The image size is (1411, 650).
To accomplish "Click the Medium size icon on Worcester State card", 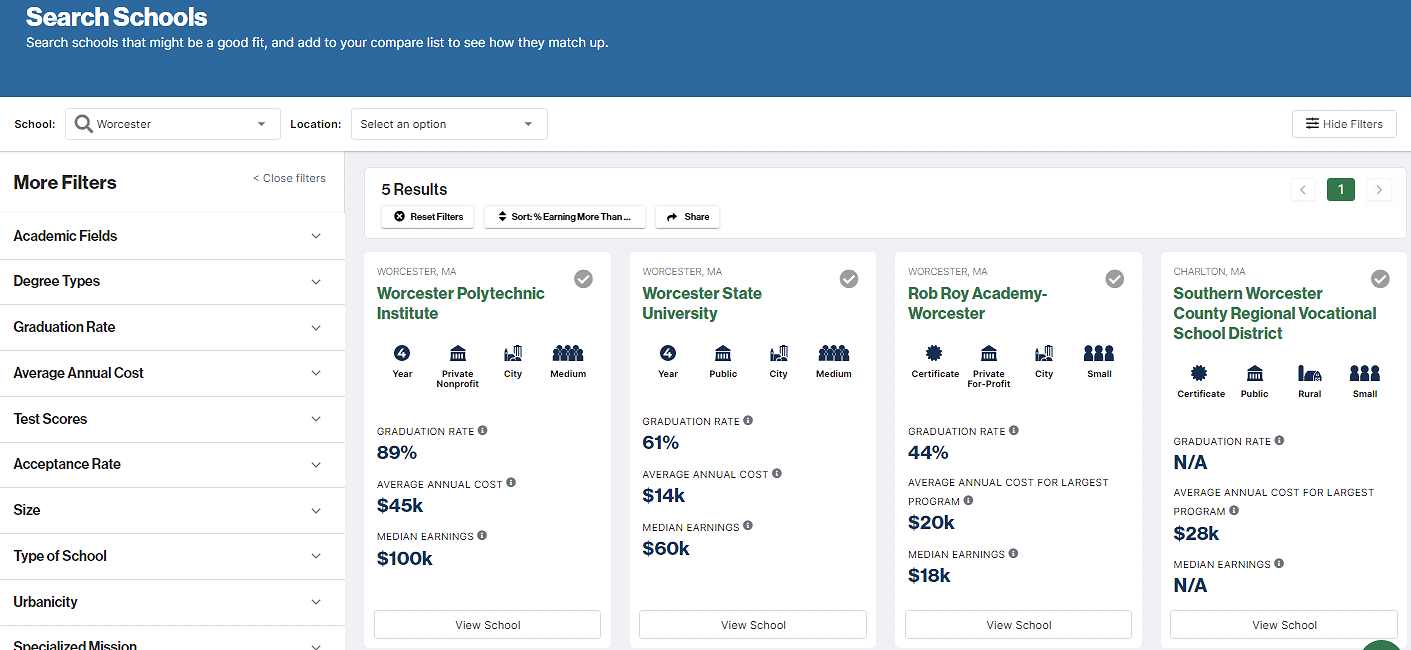I will click(833, 353).
